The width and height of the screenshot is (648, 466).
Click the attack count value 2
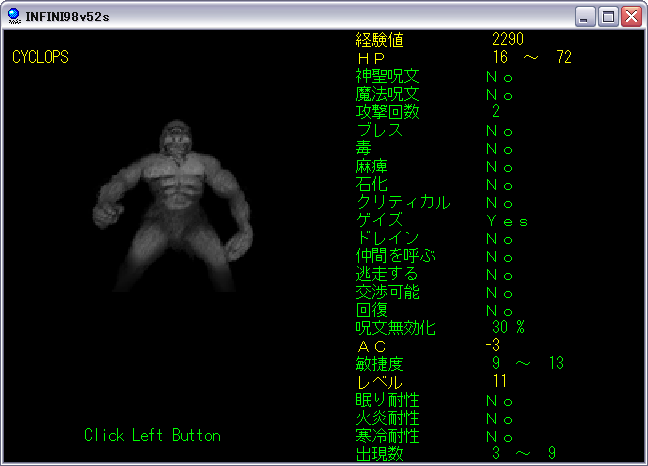point(496,111)
